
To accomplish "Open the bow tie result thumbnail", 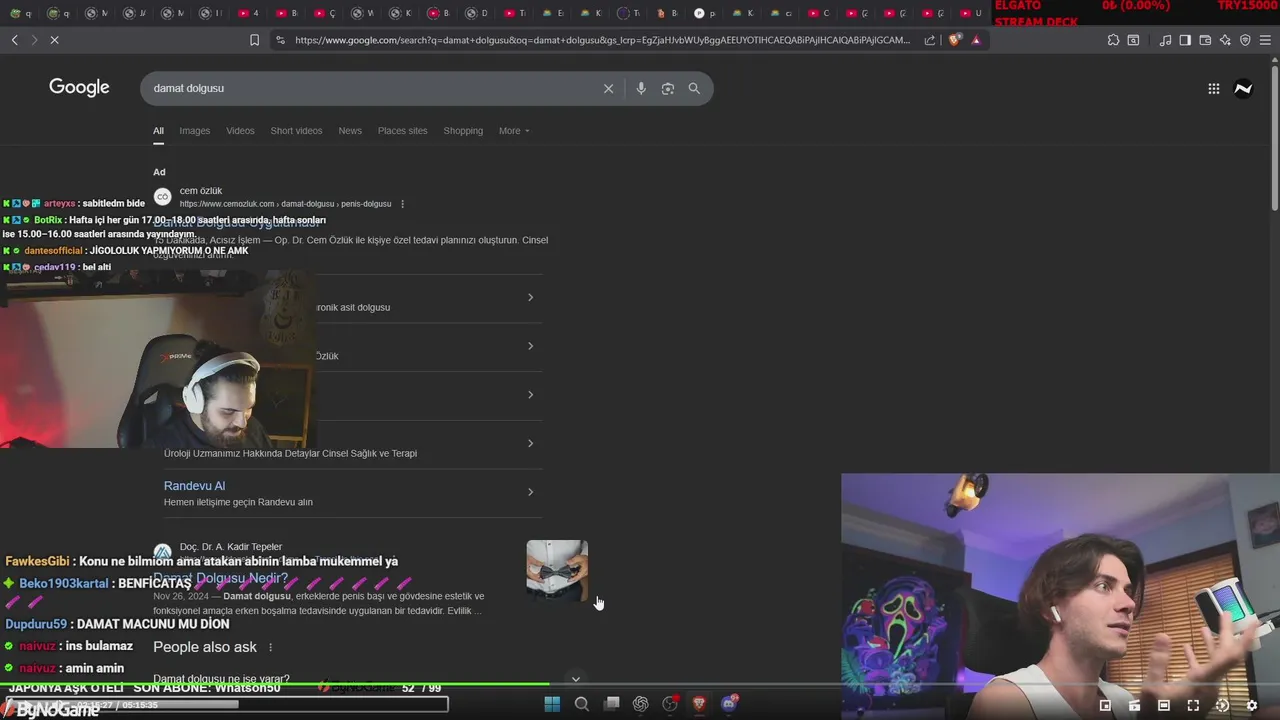I will pos(557,570).
